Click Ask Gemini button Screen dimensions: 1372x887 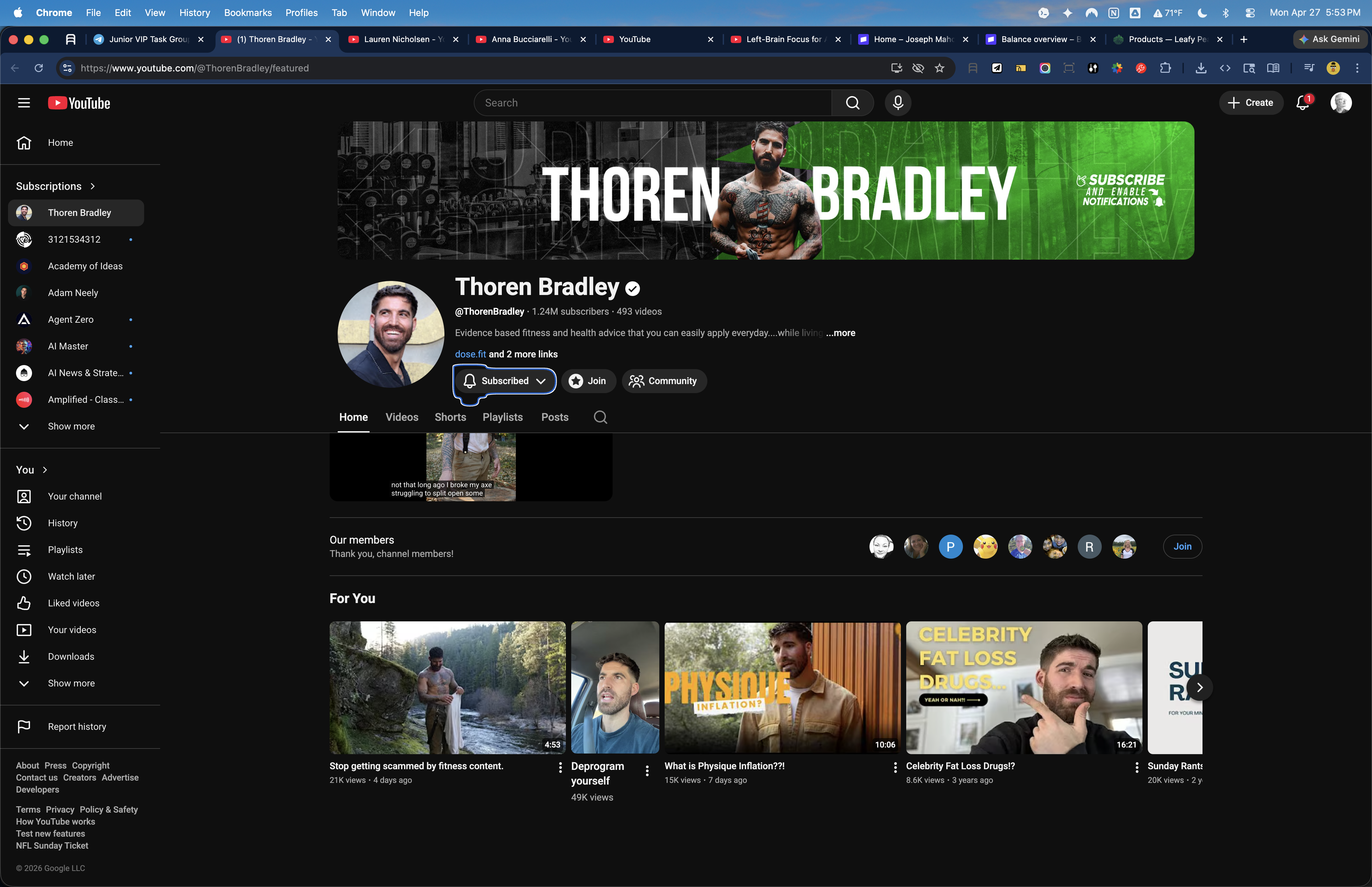1330,39
